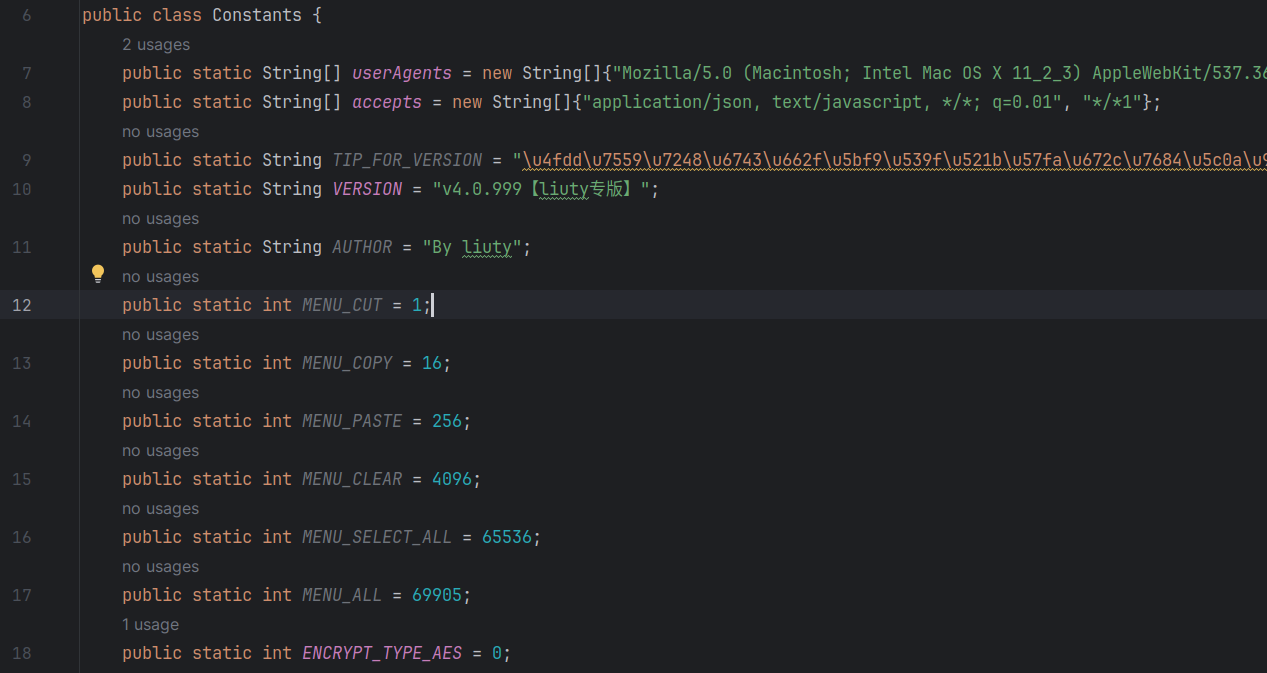Click gutter line number 8
Viewport: 1267px width, 673px height.
tap(26, 103)
